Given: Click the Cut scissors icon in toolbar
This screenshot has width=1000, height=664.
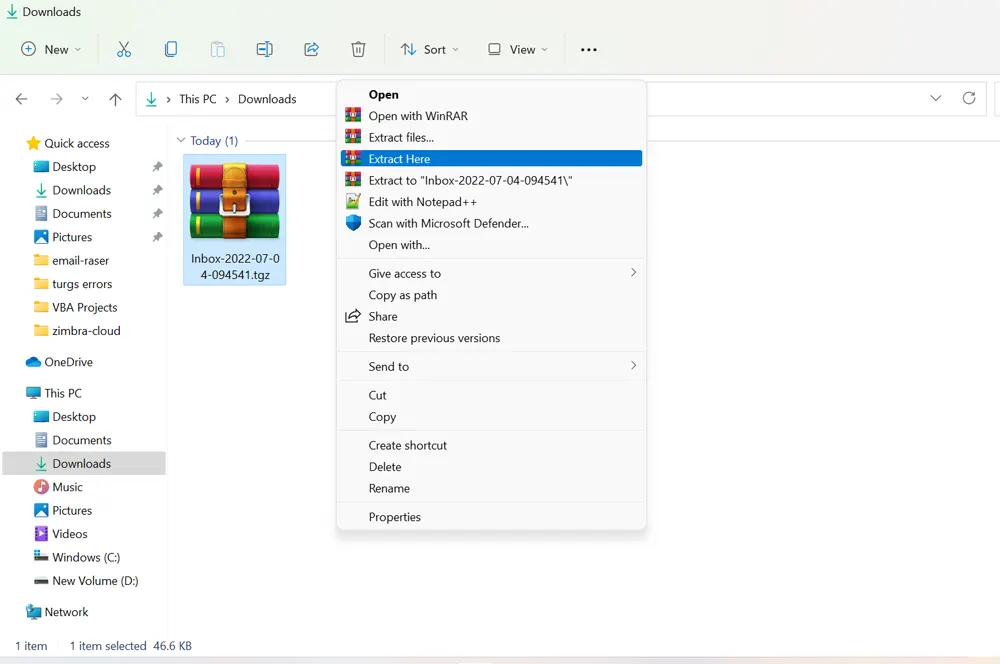Looking at the screenshot, I should (x=124, y=49).
